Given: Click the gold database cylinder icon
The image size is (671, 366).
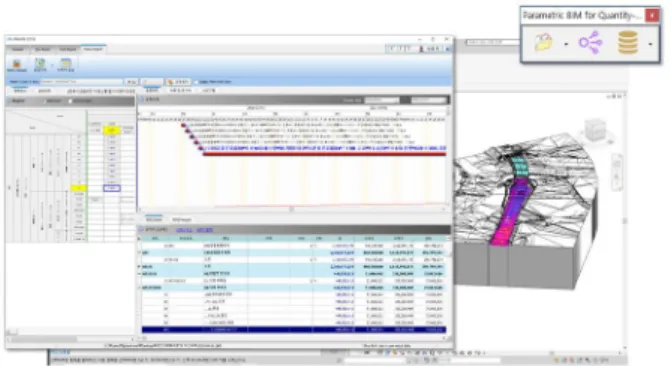Looking at the screenshot, I should coord(628,43).
